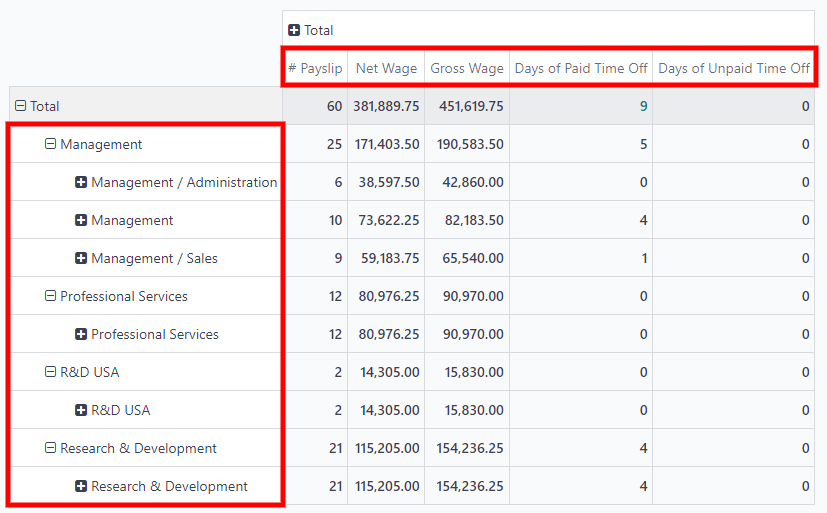Sort by Gross Wage column header

point(467,68)
